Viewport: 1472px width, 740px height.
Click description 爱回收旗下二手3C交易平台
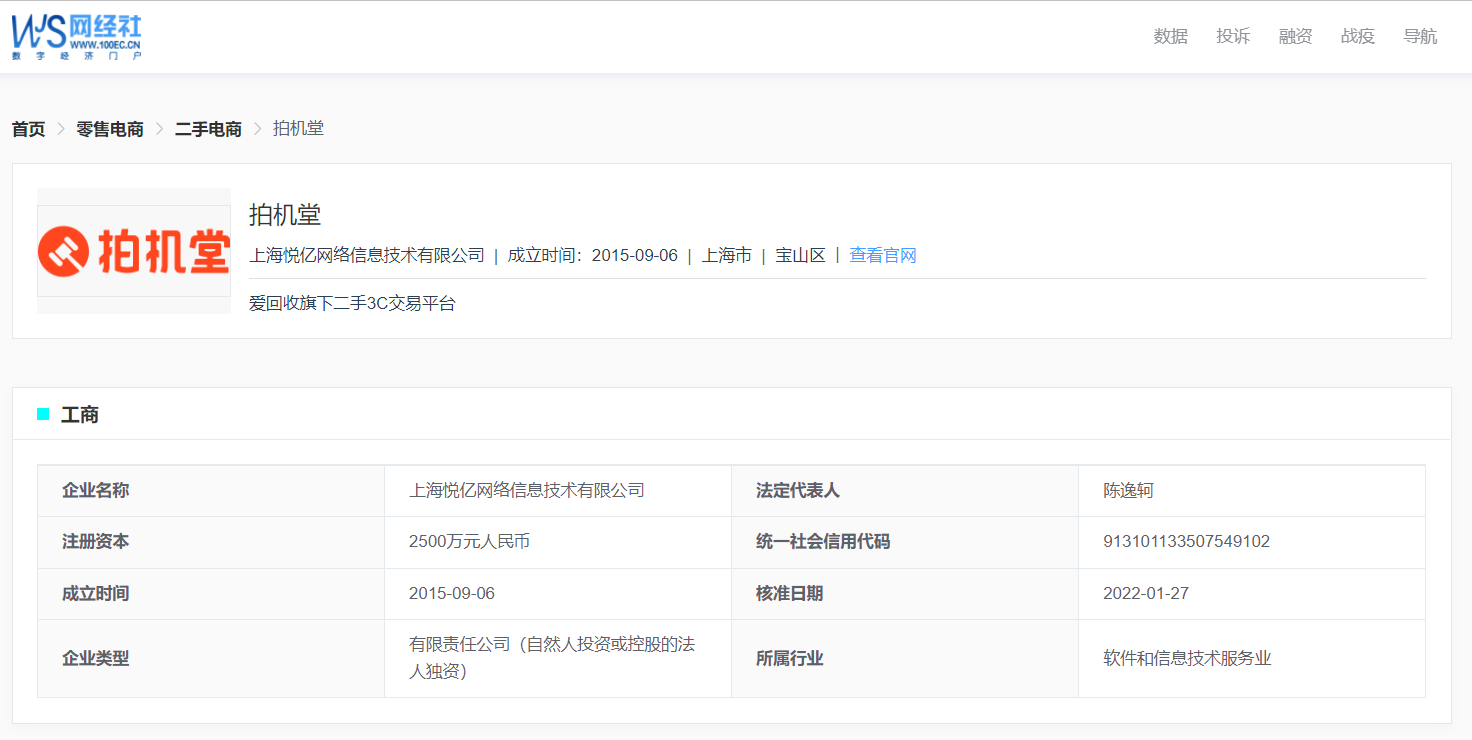click(x=352, y=303)
